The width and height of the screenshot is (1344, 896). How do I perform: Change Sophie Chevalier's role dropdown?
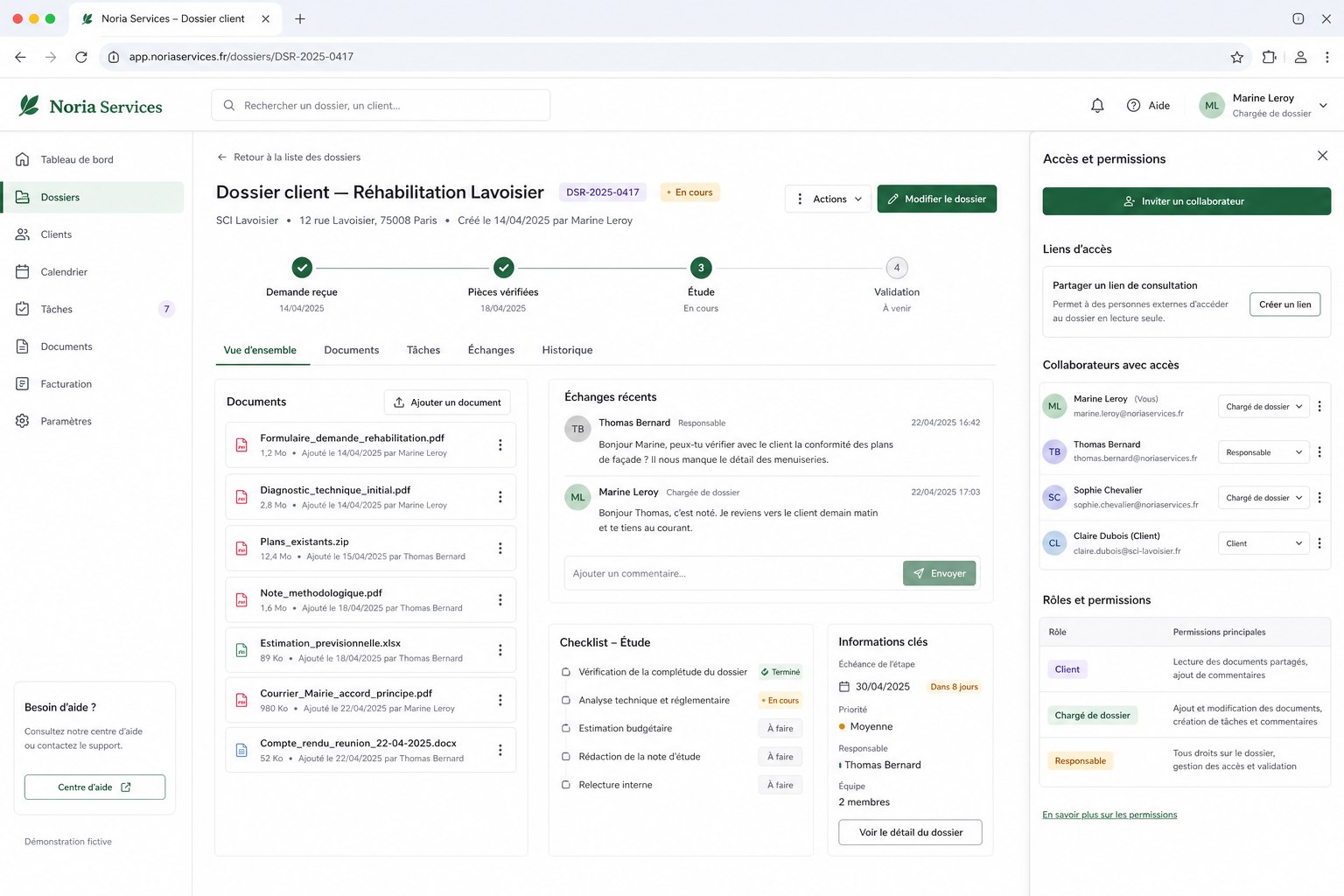click(x=1263, y=498)
